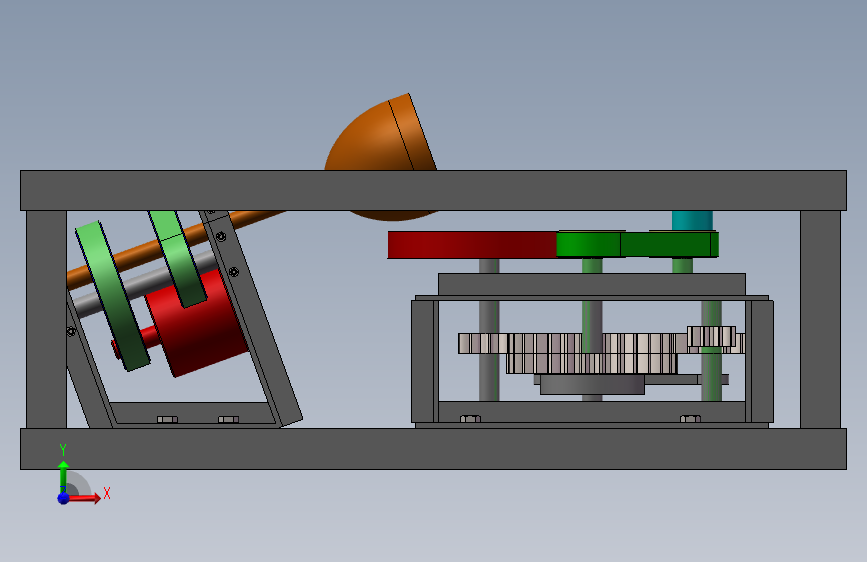This screenshot has width=867, height=562.
Task: Select the gray shaft beneath the orange rod
Action: click(x=144, y=284)
